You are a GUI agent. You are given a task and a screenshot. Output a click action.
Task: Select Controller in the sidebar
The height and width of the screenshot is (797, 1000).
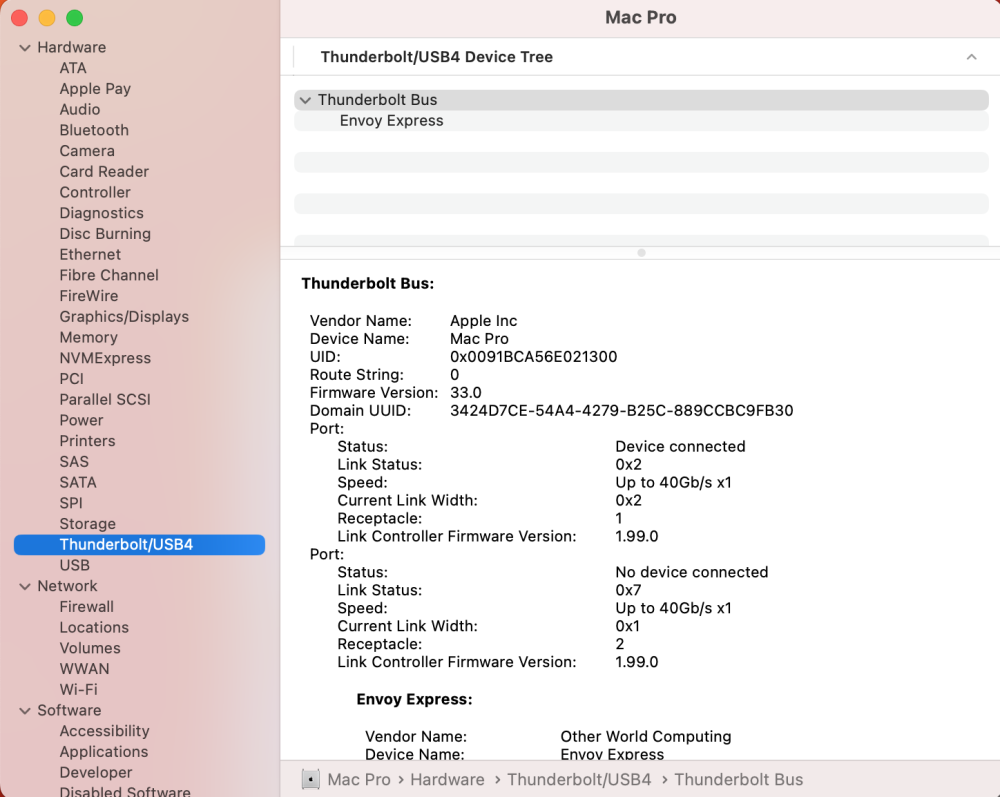click(x=95, y=193)
